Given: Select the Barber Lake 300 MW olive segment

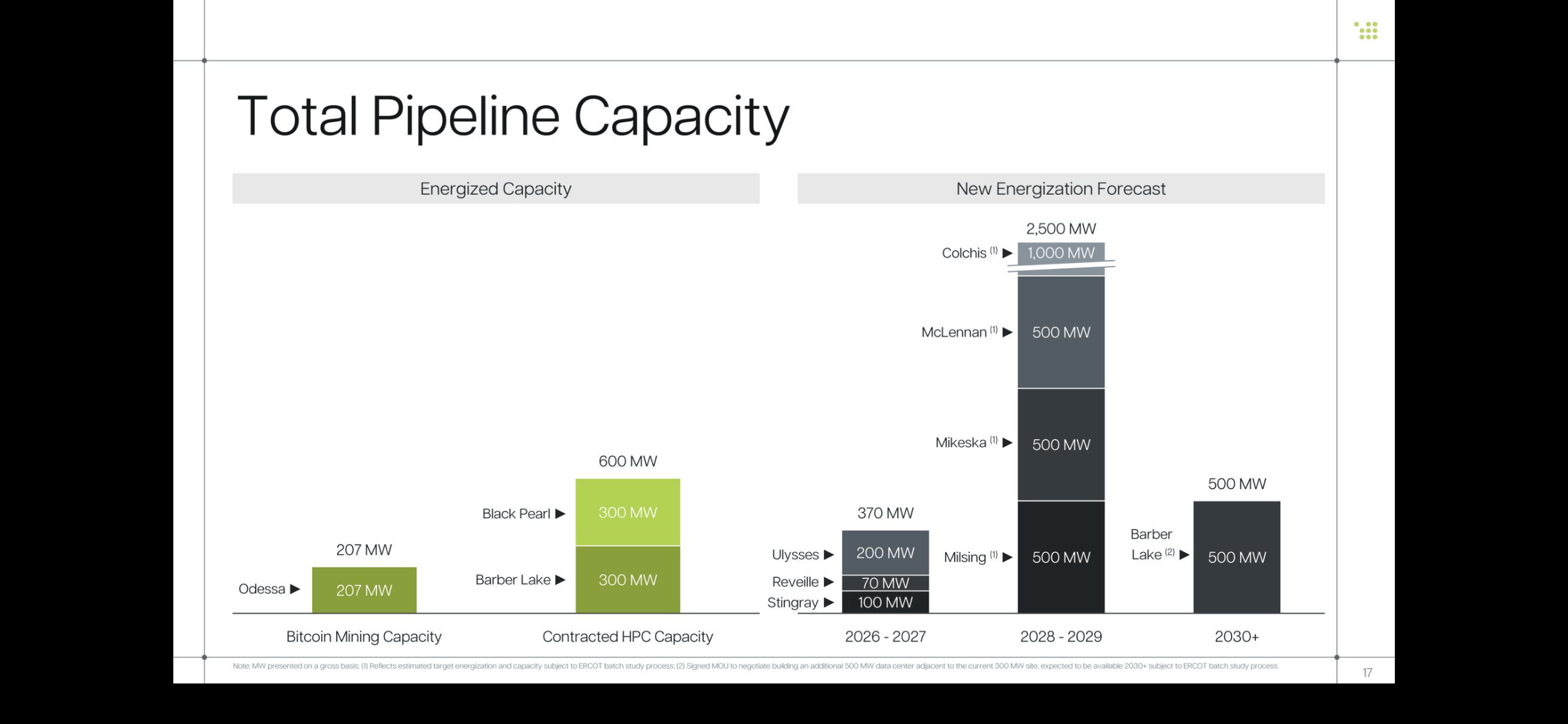Looking at the screenshot, I should coord(628,580).
